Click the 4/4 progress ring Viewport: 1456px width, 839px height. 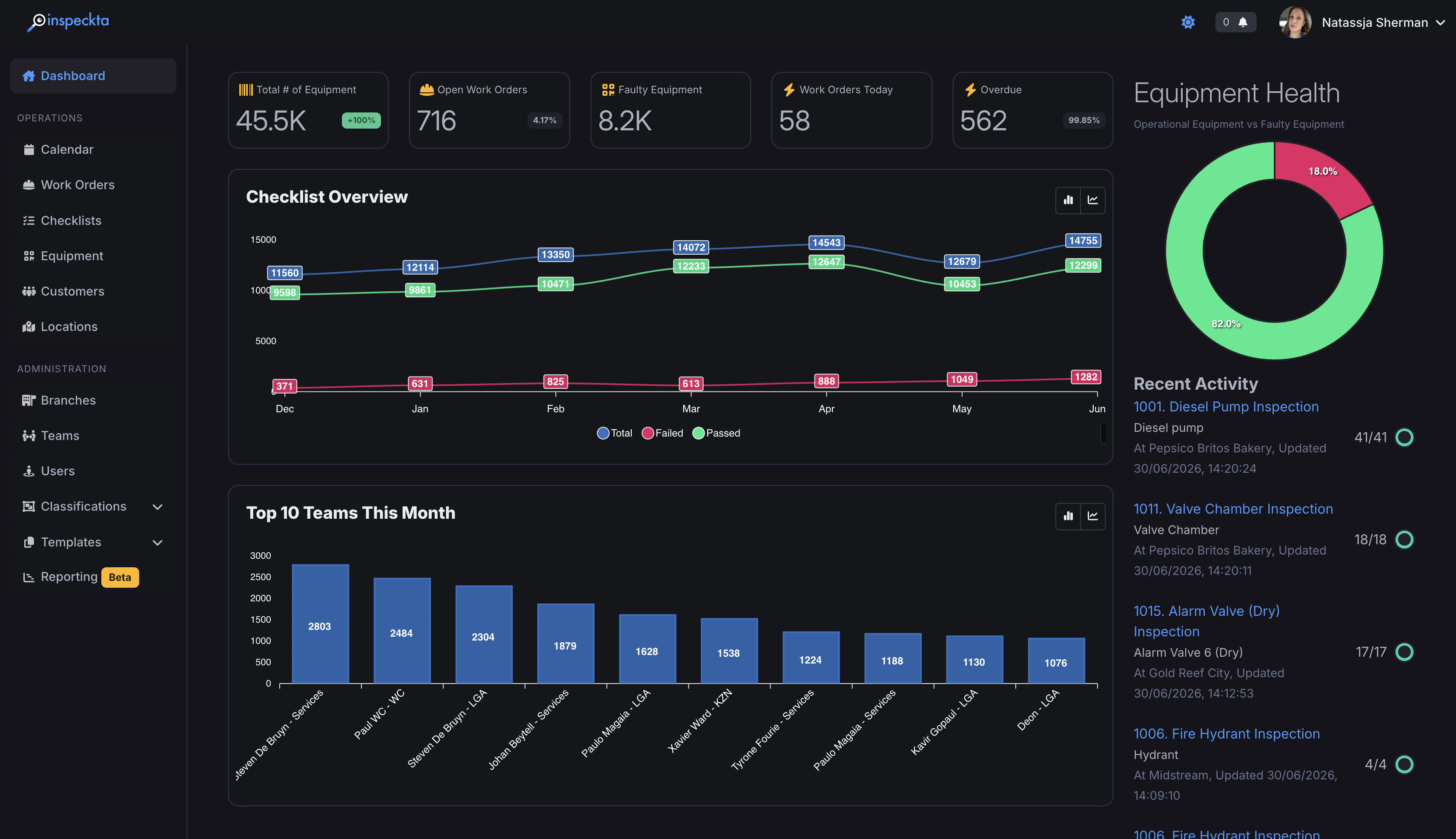click(x=1404, y=764)
